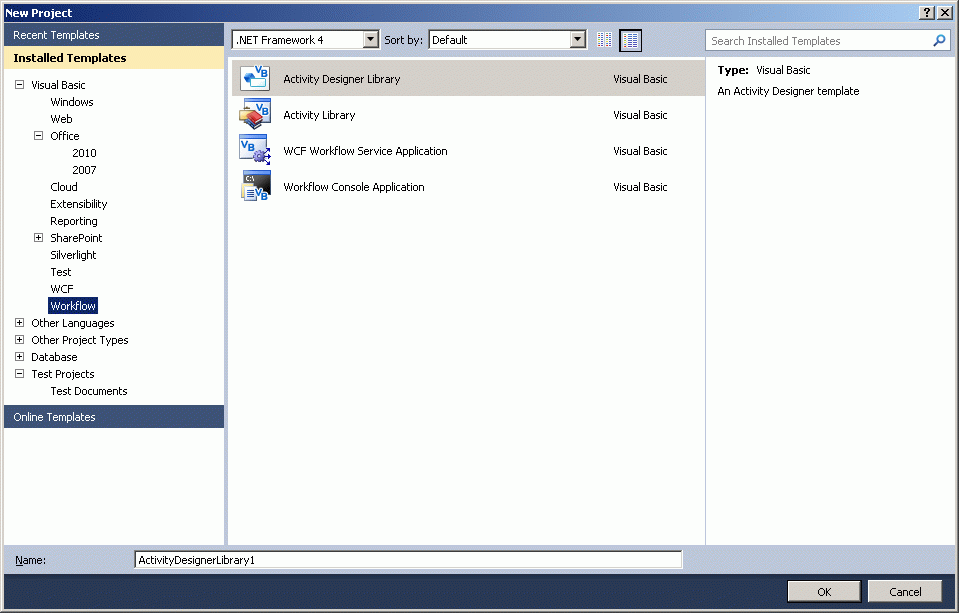Click the project Name input field
959x613 pixels.
coord(408,560)
